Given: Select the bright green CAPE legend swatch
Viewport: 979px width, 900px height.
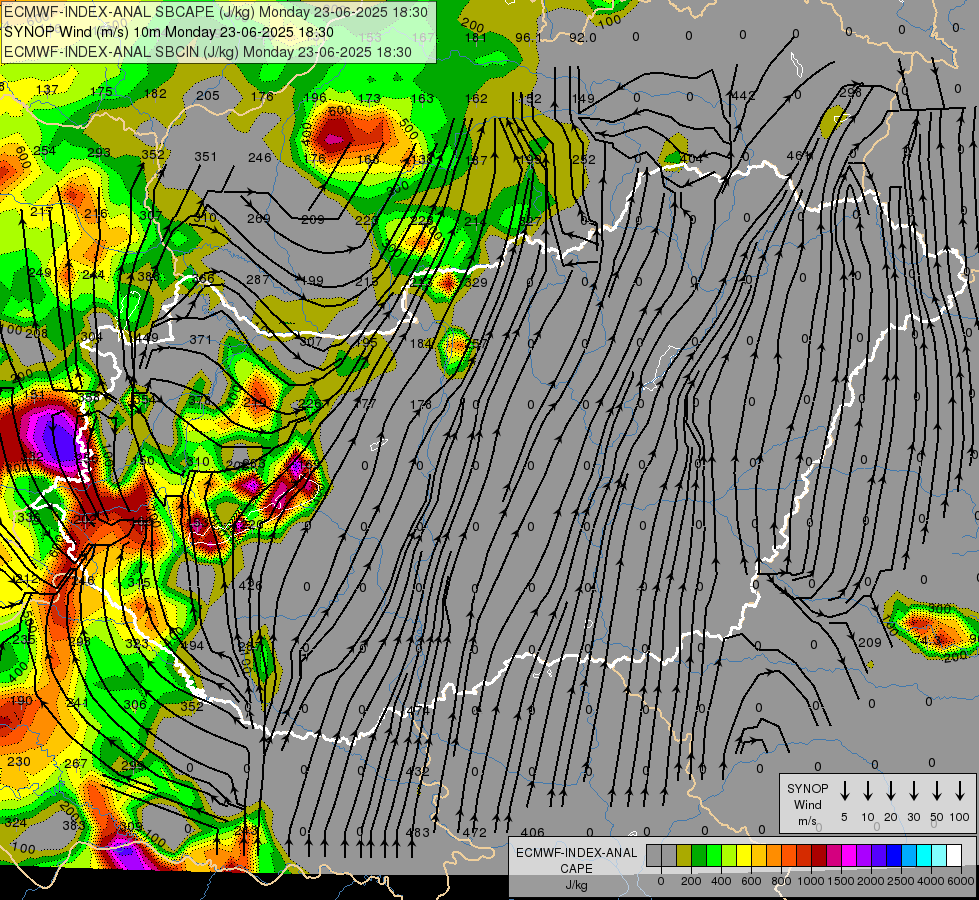Looking at the screenshot, I should (x=714, y=855).
